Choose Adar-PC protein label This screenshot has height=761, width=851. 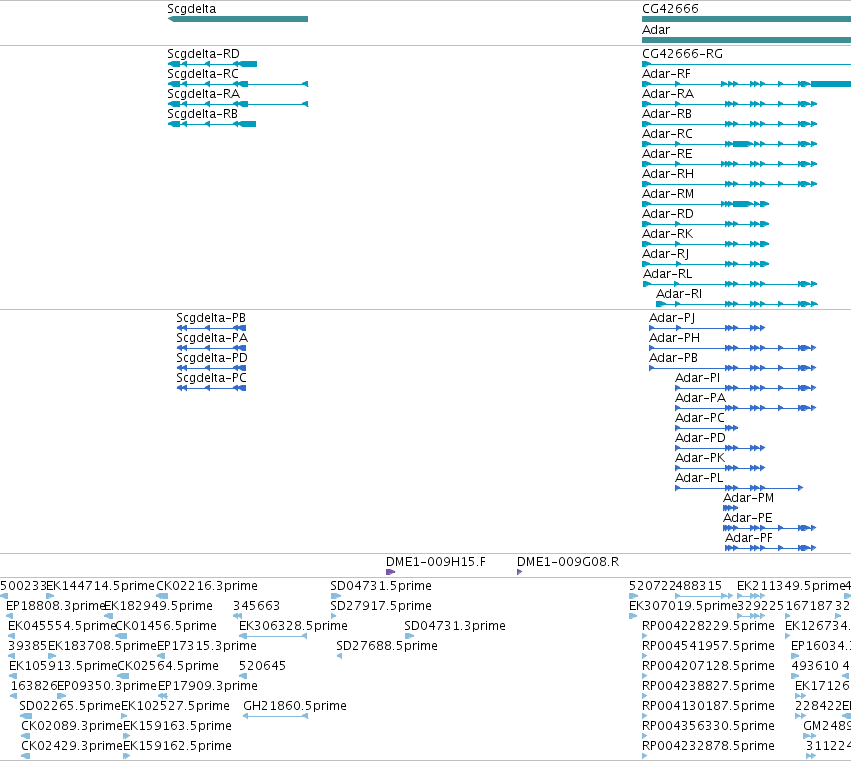pos(700,418)
